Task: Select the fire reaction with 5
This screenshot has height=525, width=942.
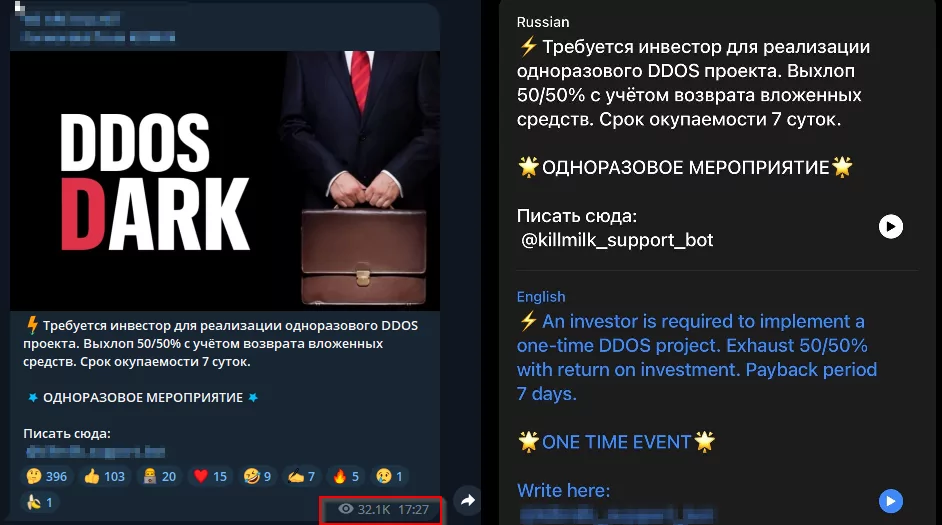Action: 346,476
